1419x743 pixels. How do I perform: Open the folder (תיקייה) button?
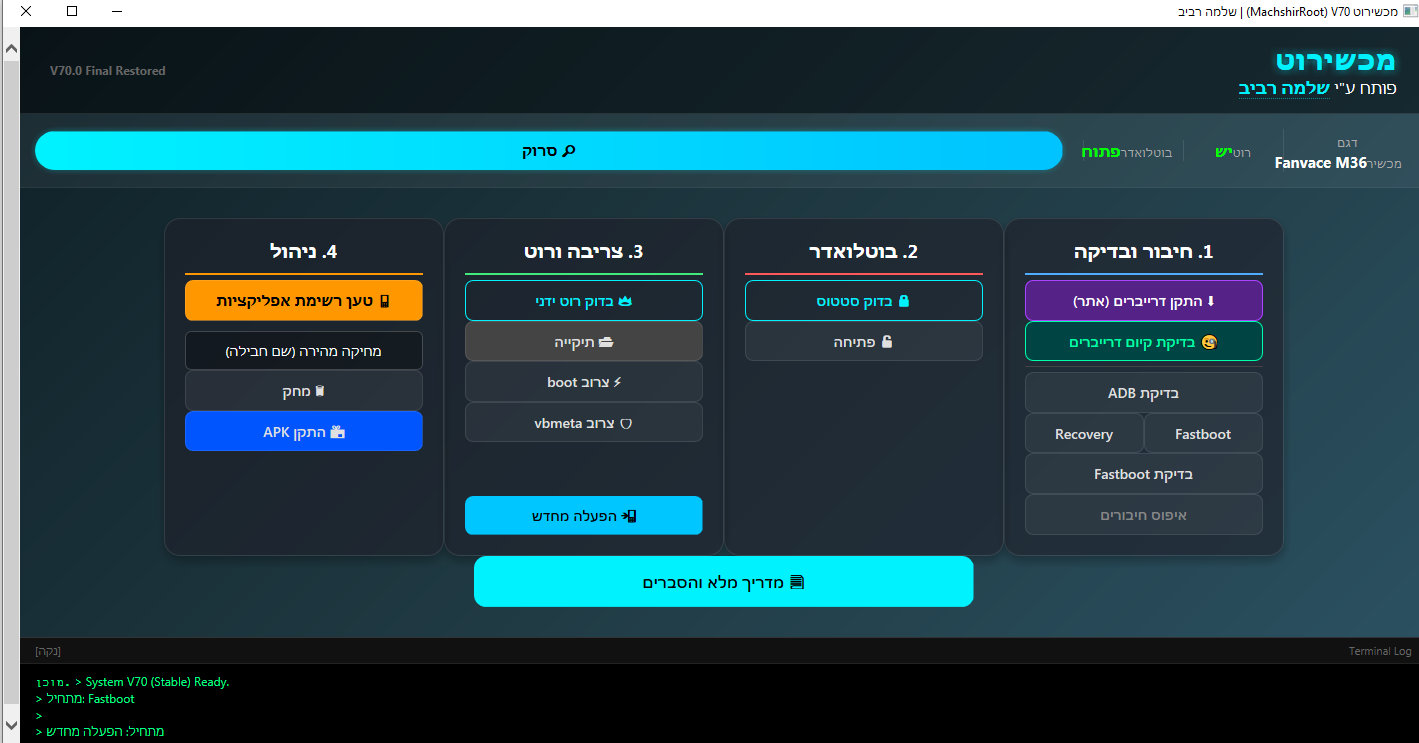(583, 342)
